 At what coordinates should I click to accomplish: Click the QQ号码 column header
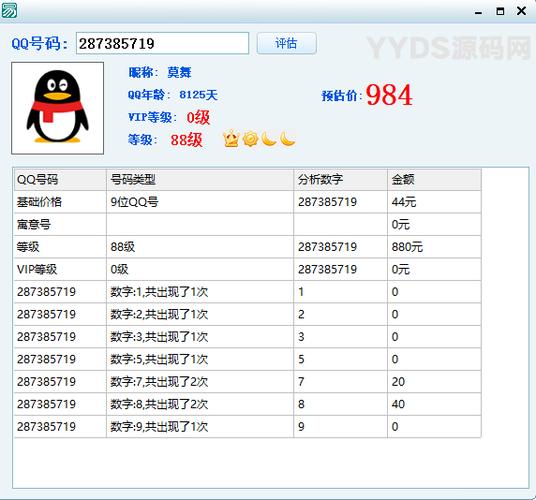tap(60, 179)
